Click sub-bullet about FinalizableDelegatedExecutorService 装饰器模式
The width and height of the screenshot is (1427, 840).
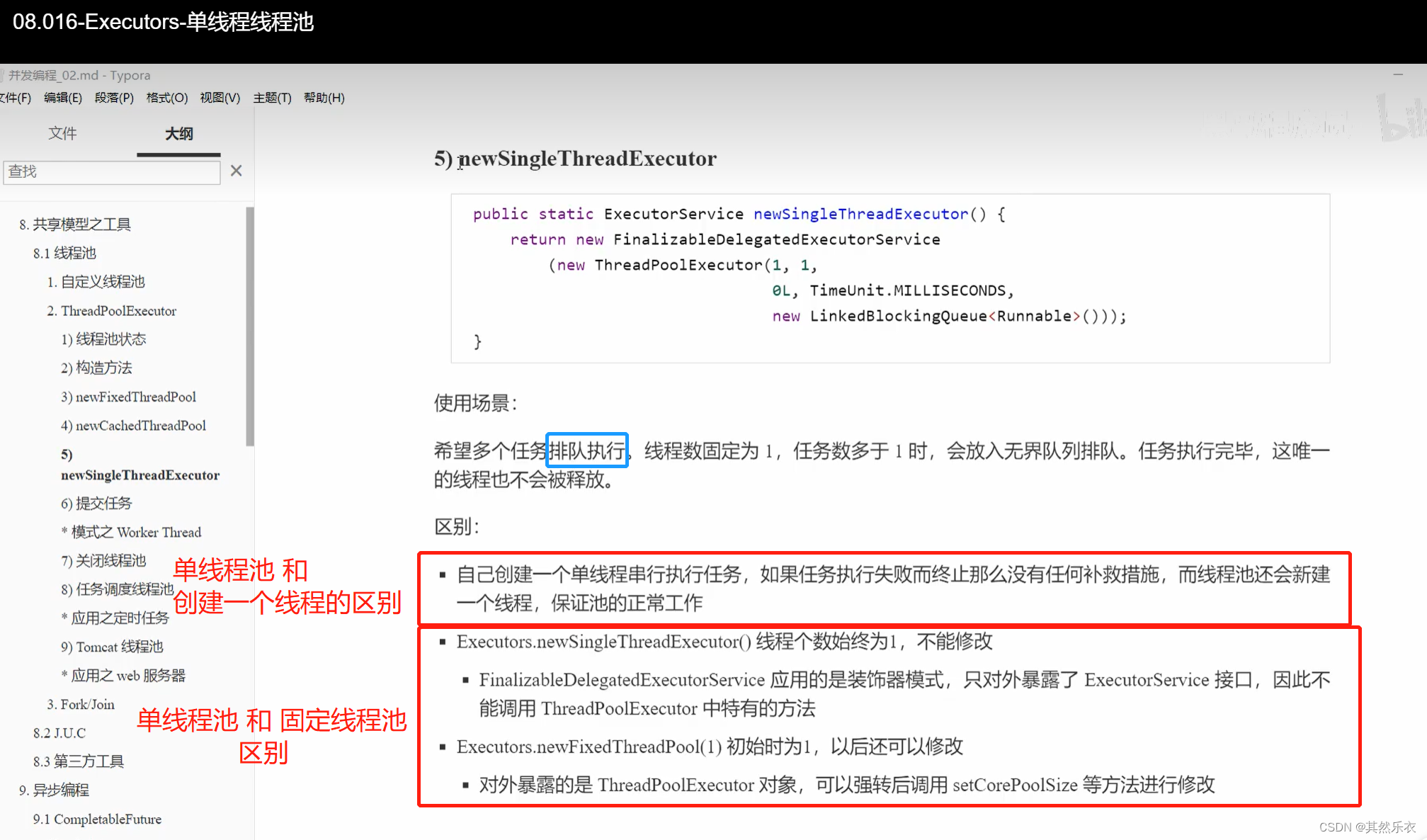click(904, 694)
